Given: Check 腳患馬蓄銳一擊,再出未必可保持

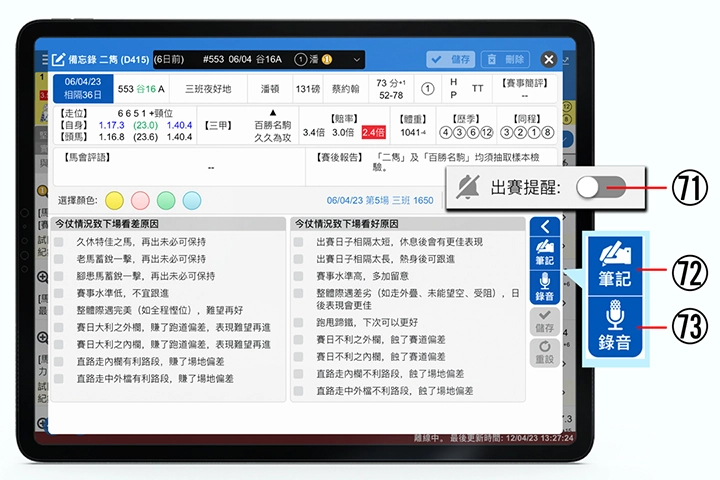Looking at the screenshot, I should point(59,276).
